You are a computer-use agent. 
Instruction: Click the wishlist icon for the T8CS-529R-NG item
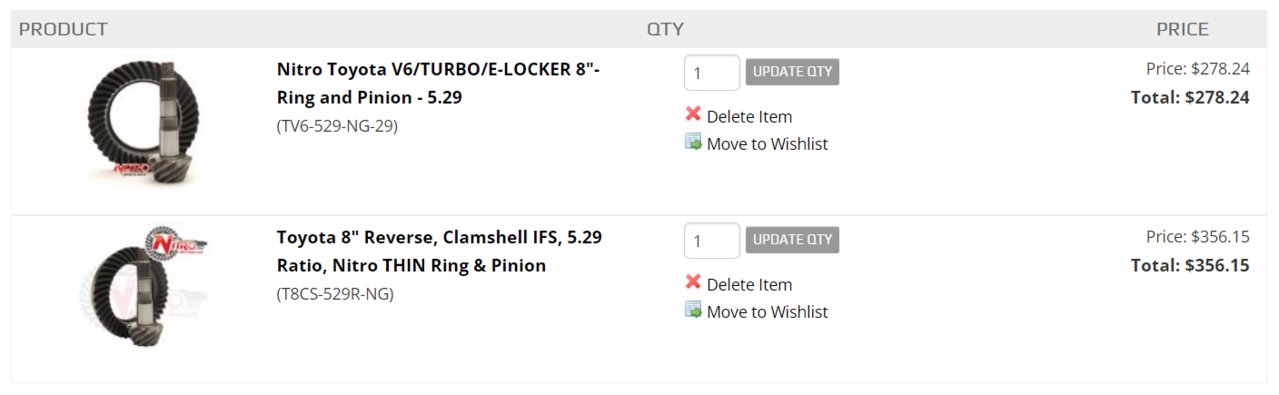(x=693, y=310)
